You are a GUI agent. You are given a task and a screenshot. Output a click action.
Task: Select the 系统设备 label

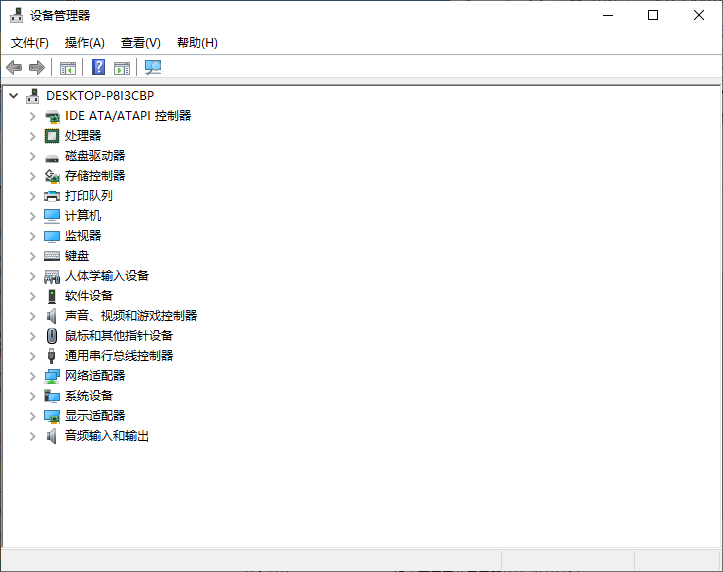[89, 396]
